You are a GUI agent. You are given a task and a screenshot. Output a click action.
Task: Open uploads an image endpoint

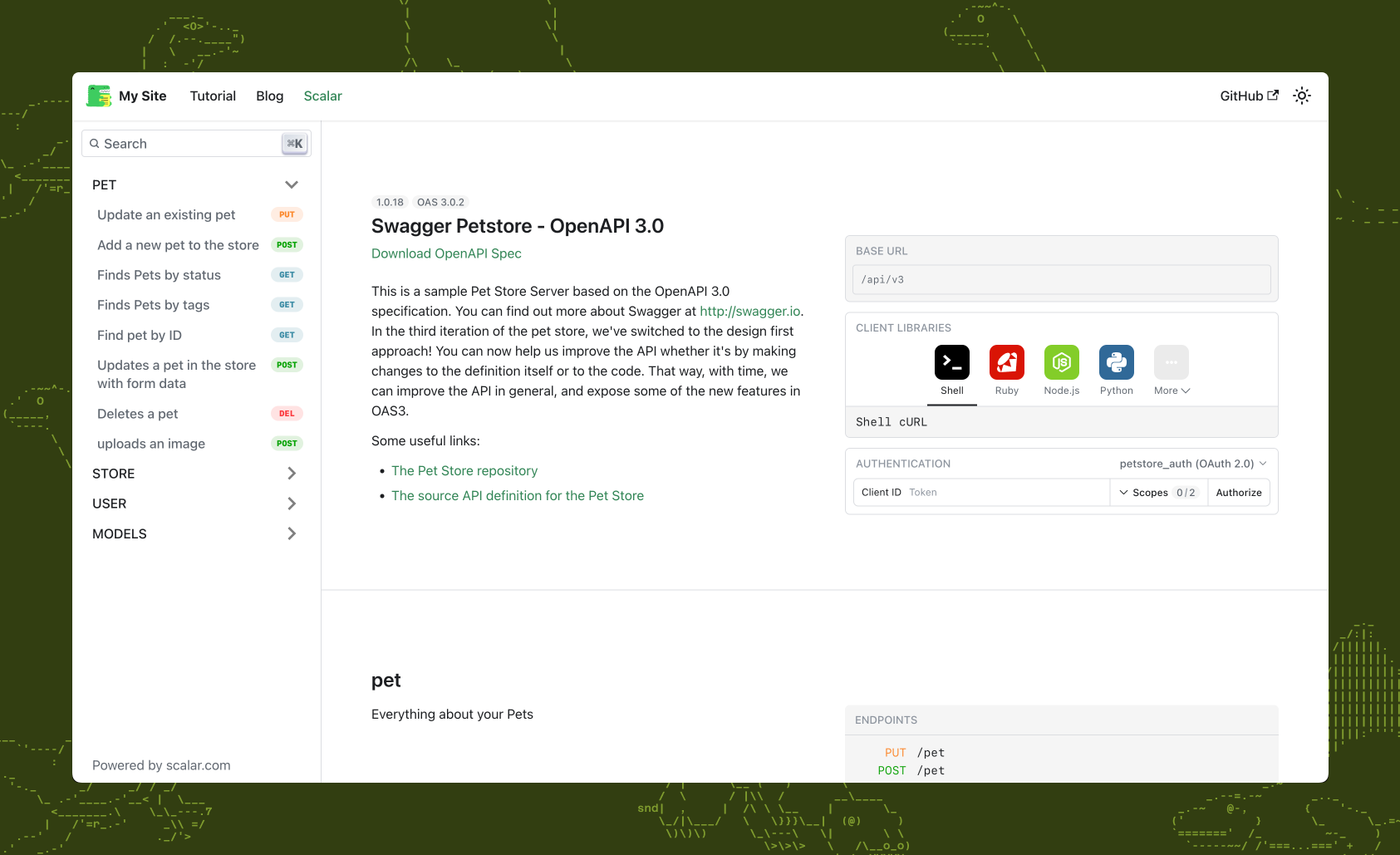[199, 444]
